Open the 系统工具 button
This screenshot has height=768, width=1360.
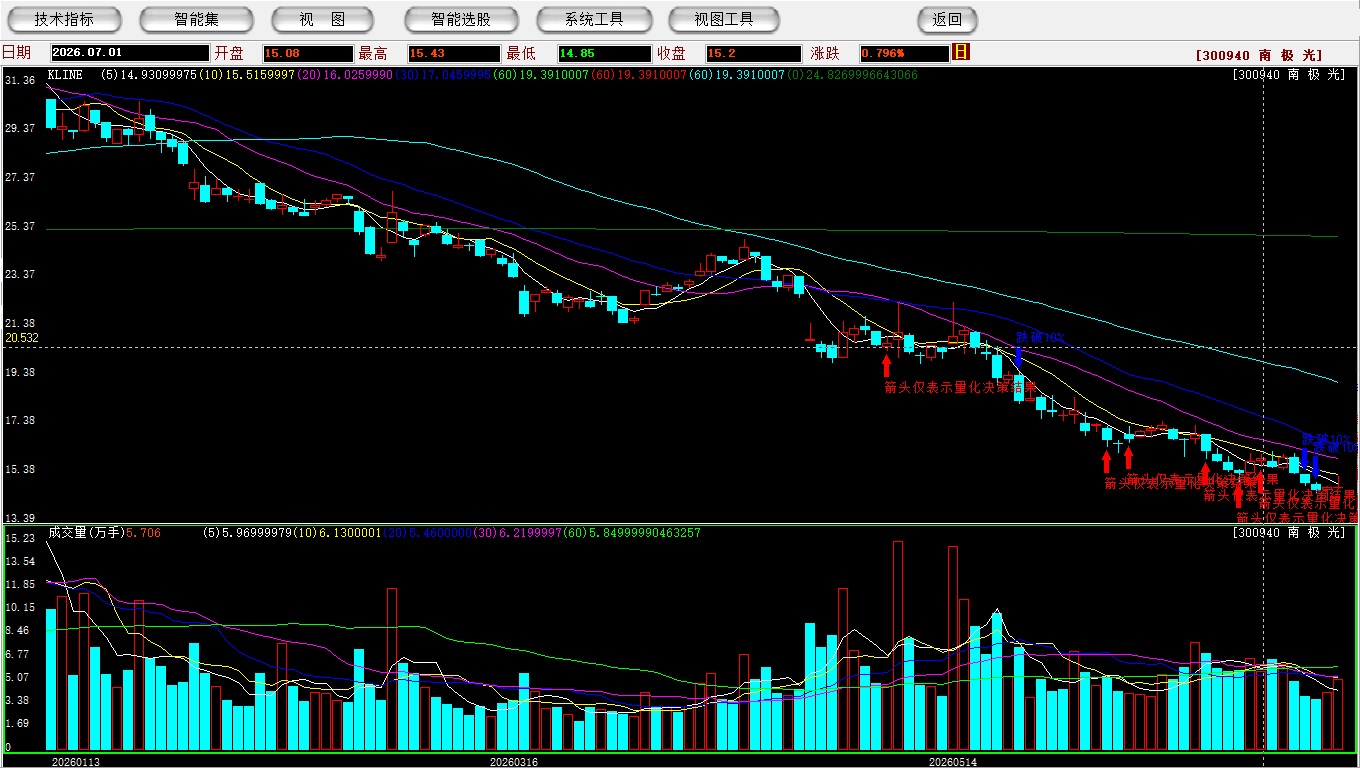(x=594, y=19)
